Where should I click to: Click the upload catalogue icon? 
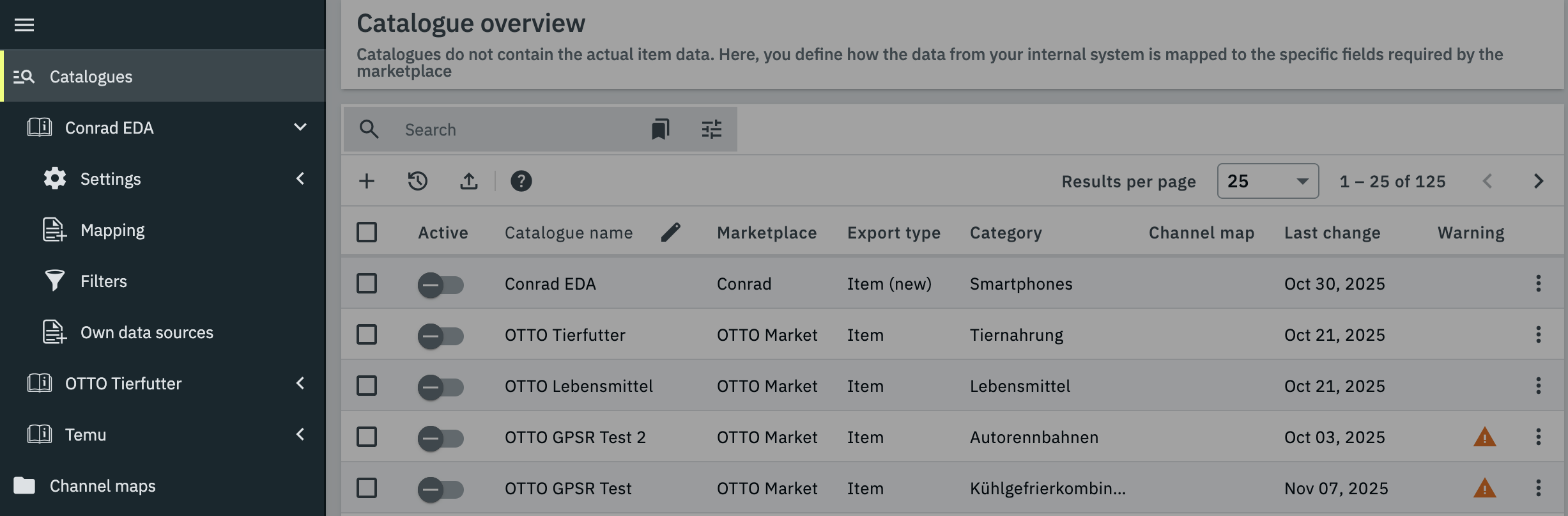coord(469,181)
